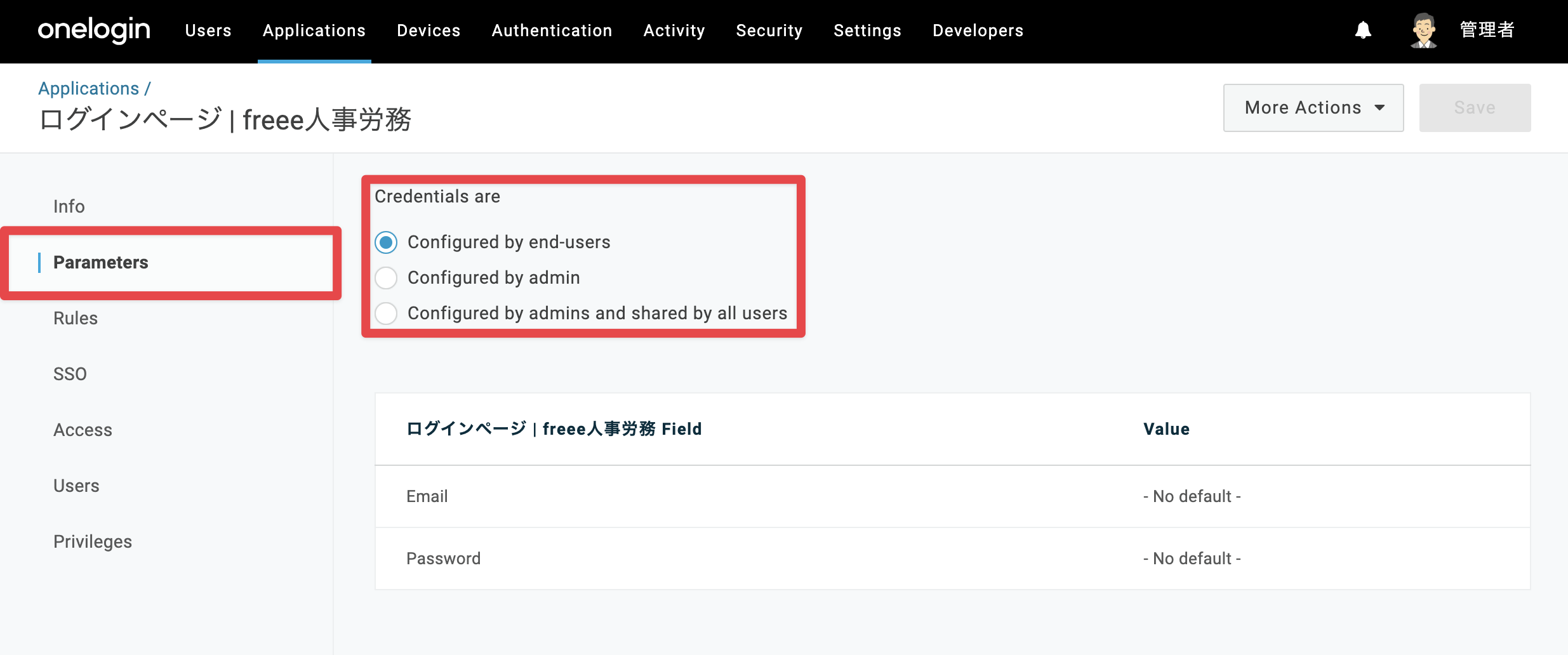The width and height of the screenshot is (1568, 655).
Task: Go to the onelogin logo home
Action: pos(94,30)
